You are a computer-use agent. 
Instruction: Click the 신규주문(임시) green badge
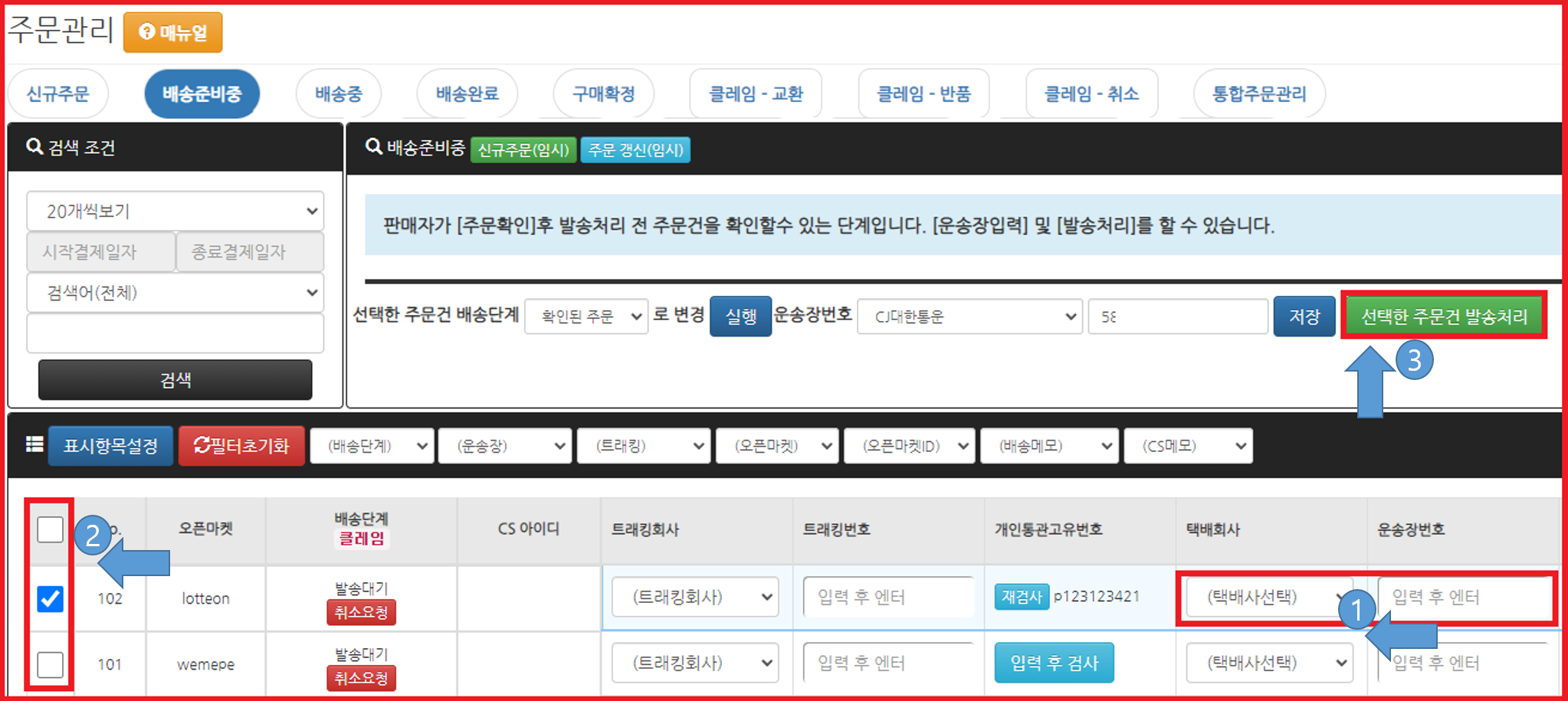click(523, 149)
